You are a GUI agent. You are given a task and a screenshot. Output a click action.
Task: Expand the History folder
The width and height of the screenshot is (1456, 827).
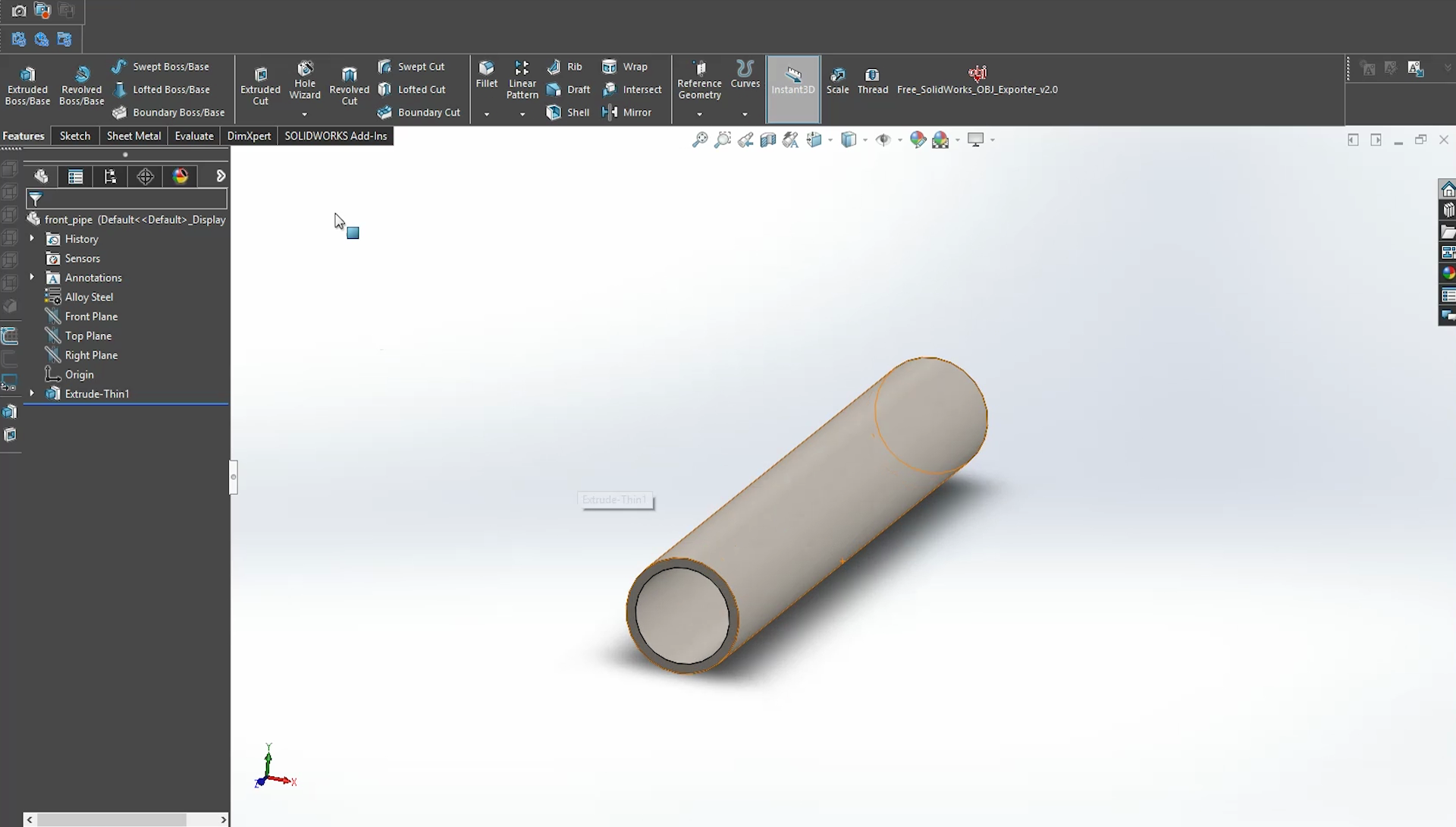click(x=32, y=238)
